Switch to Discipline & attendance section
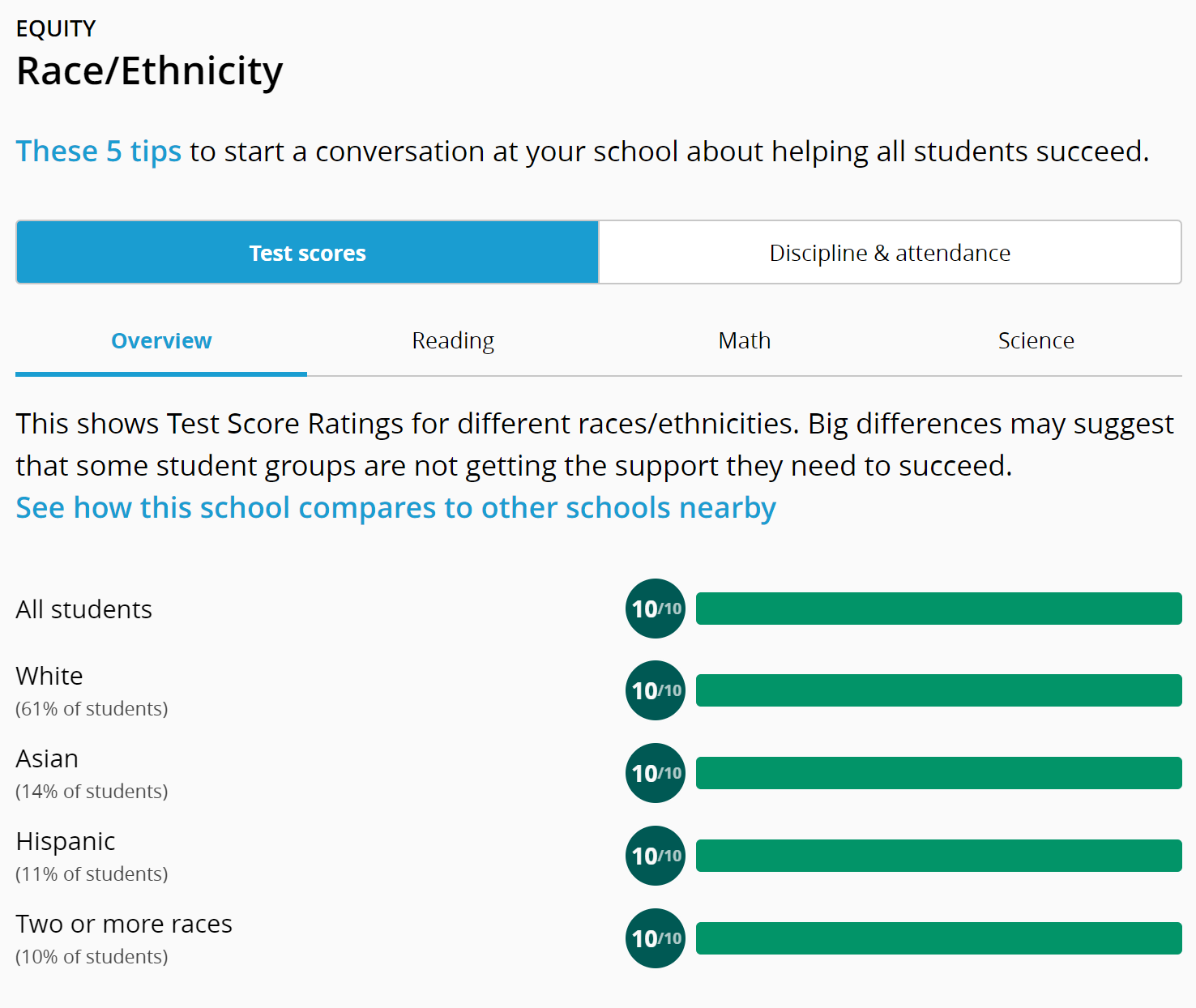The width and height of the screenshot is (1196, 1008). [889, 253]
